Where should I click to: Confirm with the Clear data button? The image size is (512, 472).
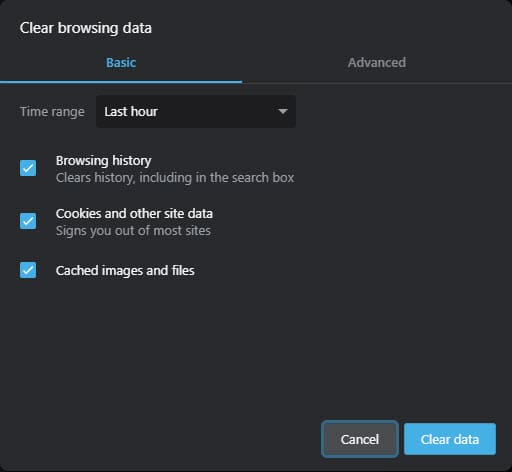pyautogui.click(x=450, y=439)
